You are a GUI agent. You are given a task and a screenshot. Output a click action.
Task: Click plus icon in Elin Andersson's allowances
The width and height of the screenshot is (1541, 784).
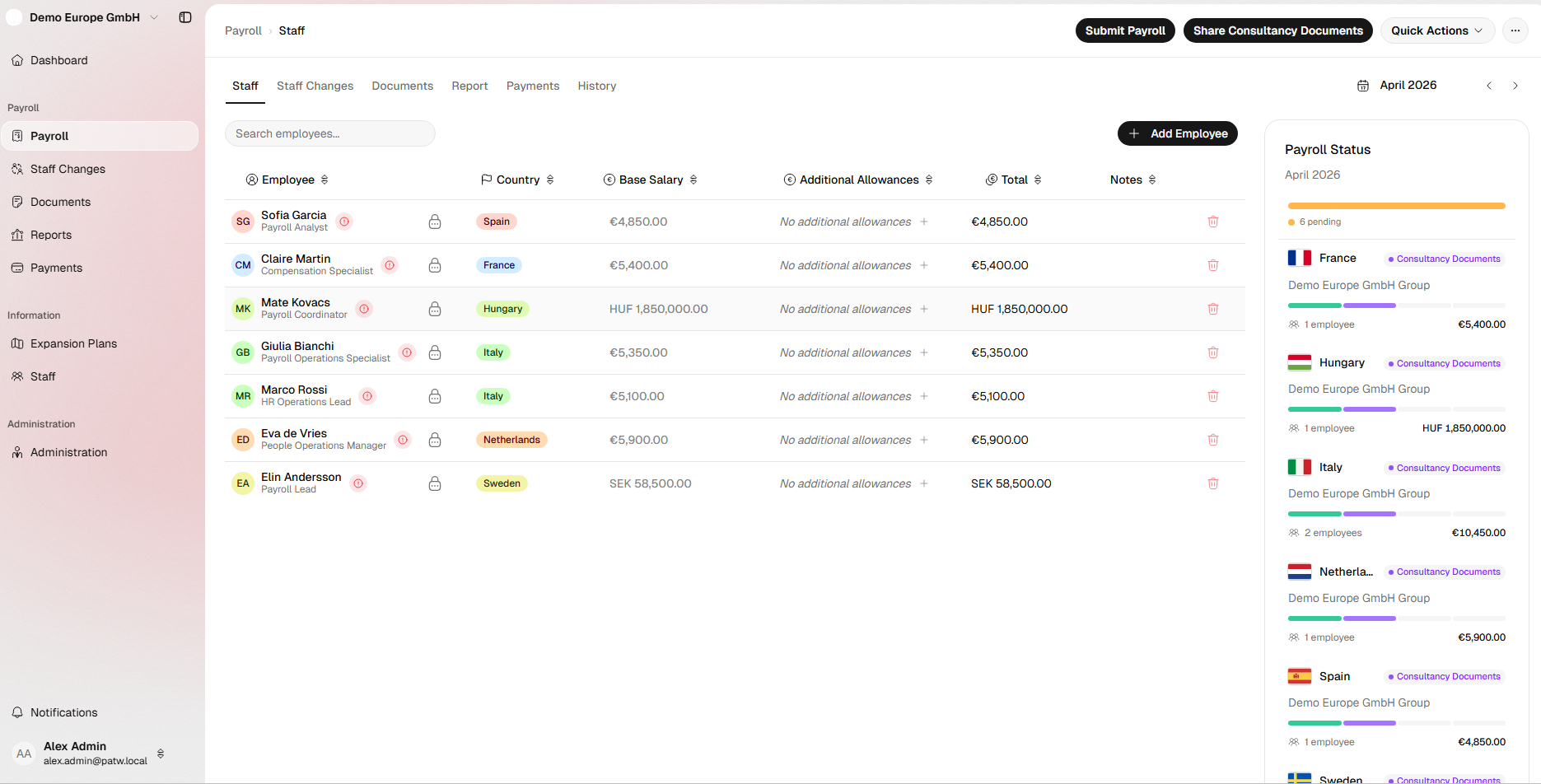coord(924,483)
